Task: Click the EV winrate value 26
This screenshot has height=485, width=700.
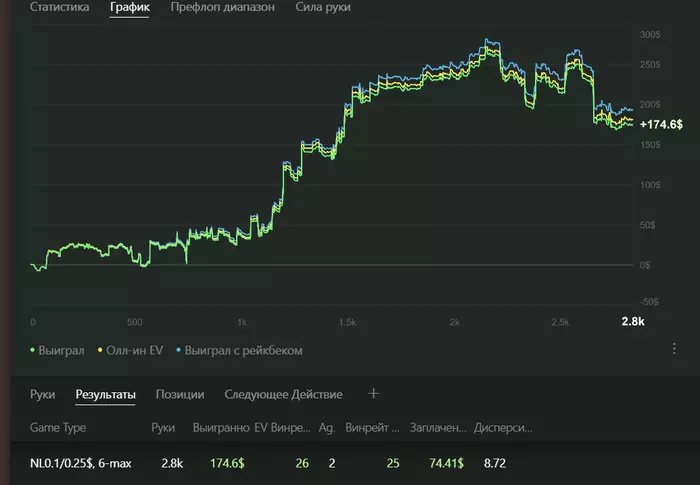Action: coord(302,463)
